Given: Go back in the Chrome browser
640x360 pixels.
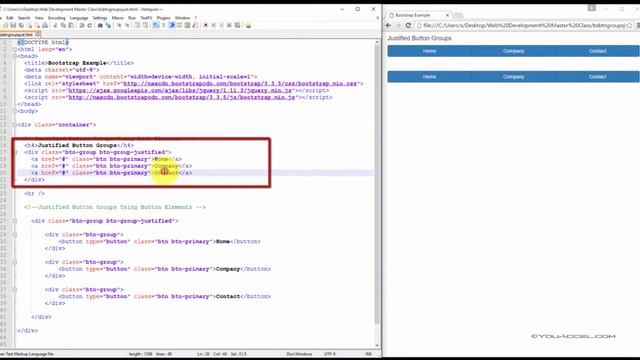Looking at the screenshot, I should 389,25.
